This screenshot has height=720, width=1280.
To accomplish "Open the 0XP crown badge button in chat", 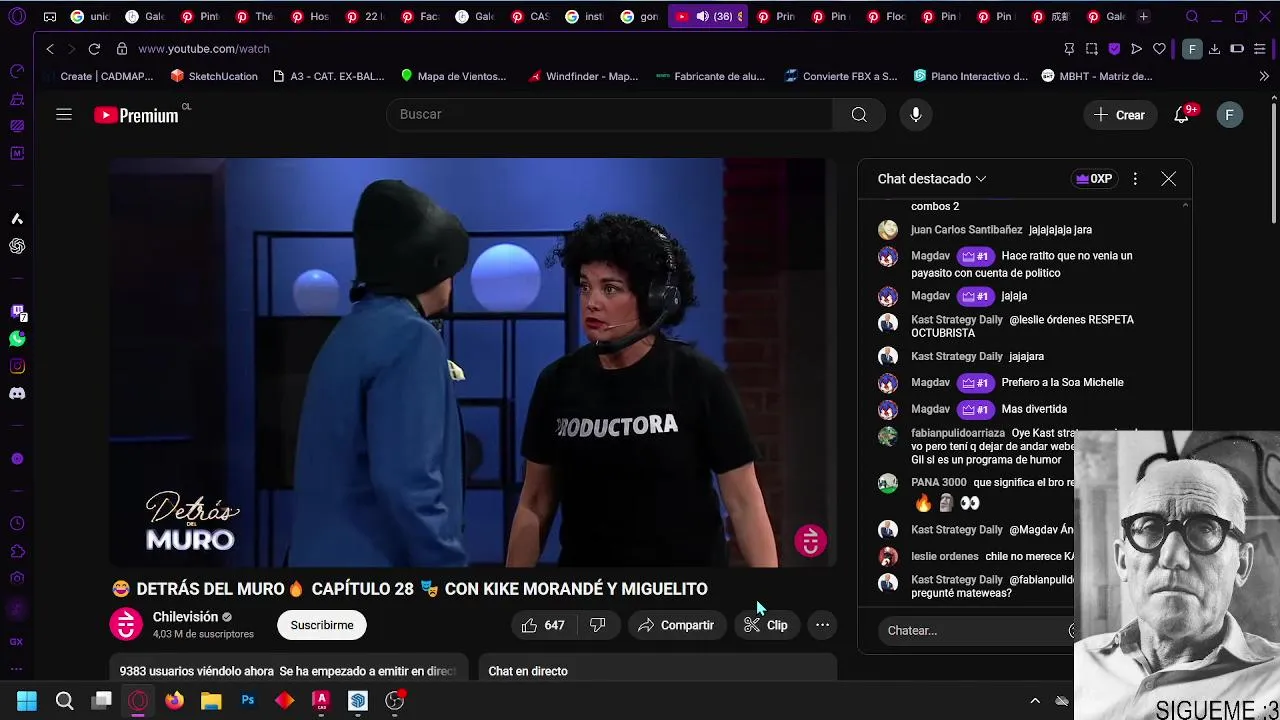I will 1094,179.
